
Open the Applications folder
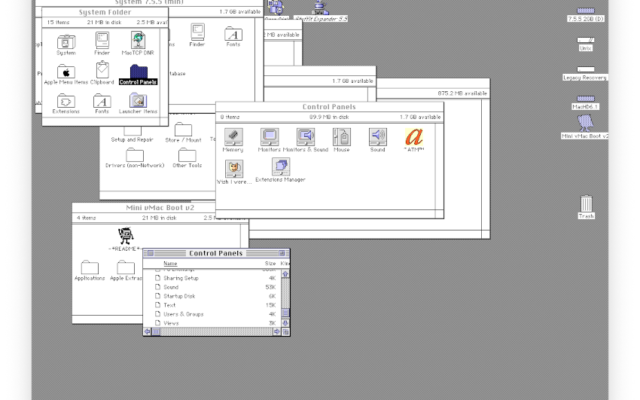tap(90, 267)
